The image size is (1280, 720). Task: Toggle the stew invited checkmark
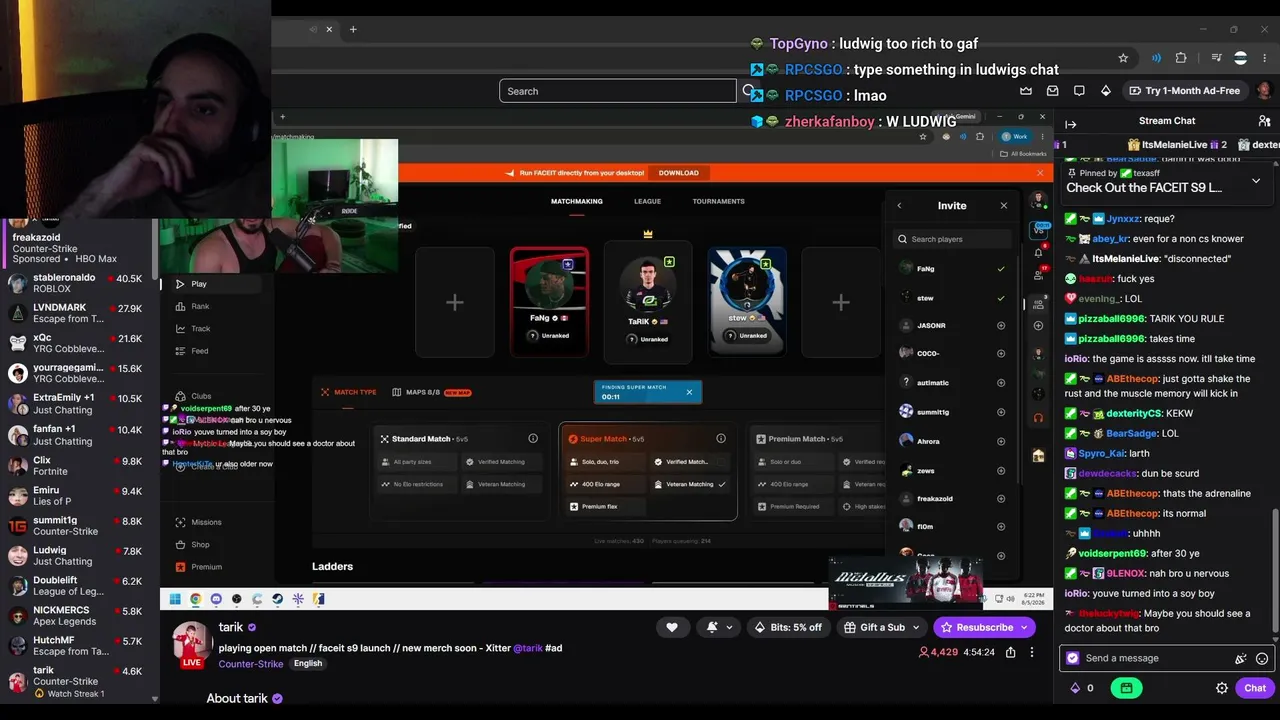pyautogui.click(x=1000, y=298)
